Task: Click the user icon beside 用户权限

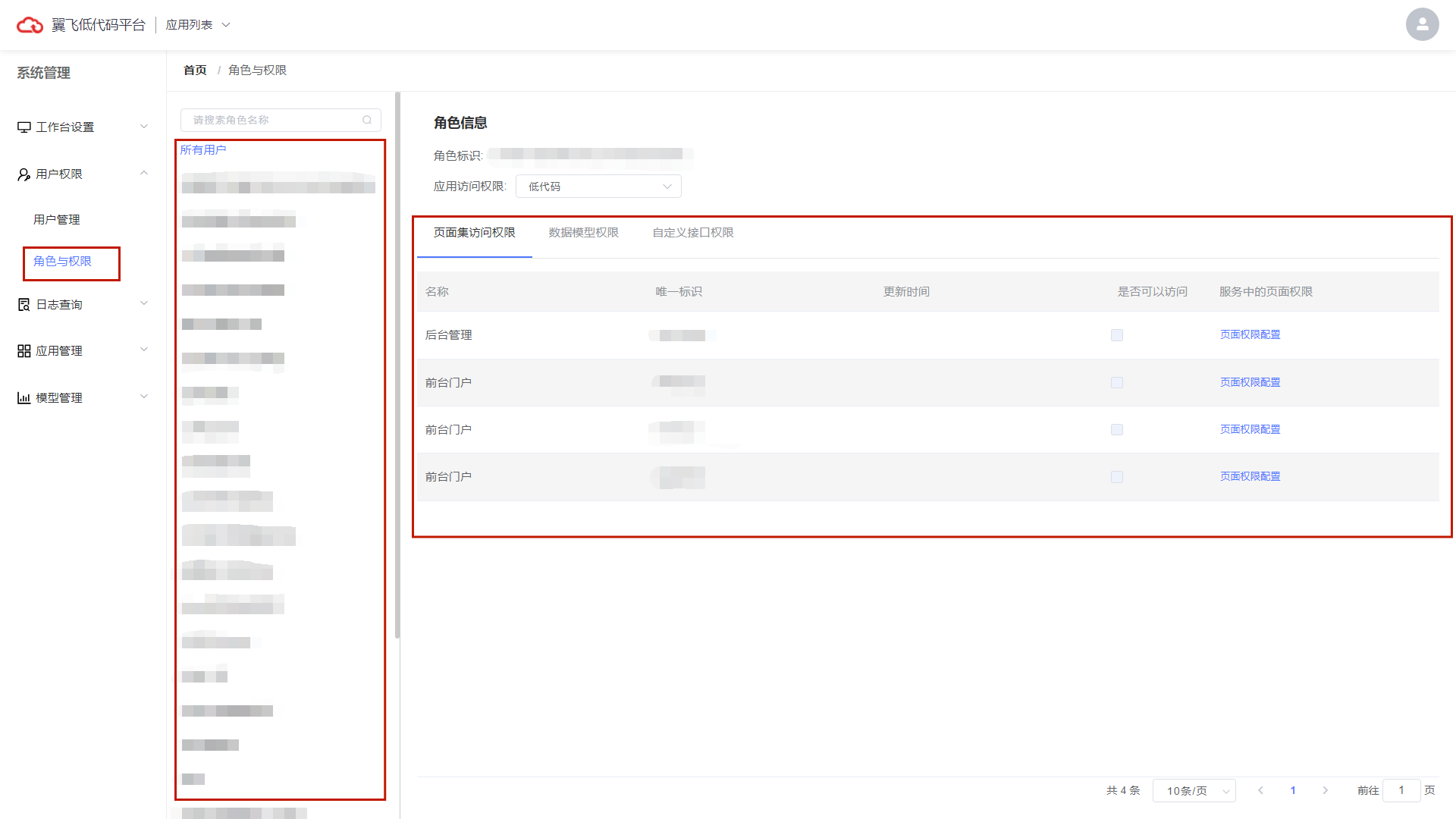Action: pos(24,174)
